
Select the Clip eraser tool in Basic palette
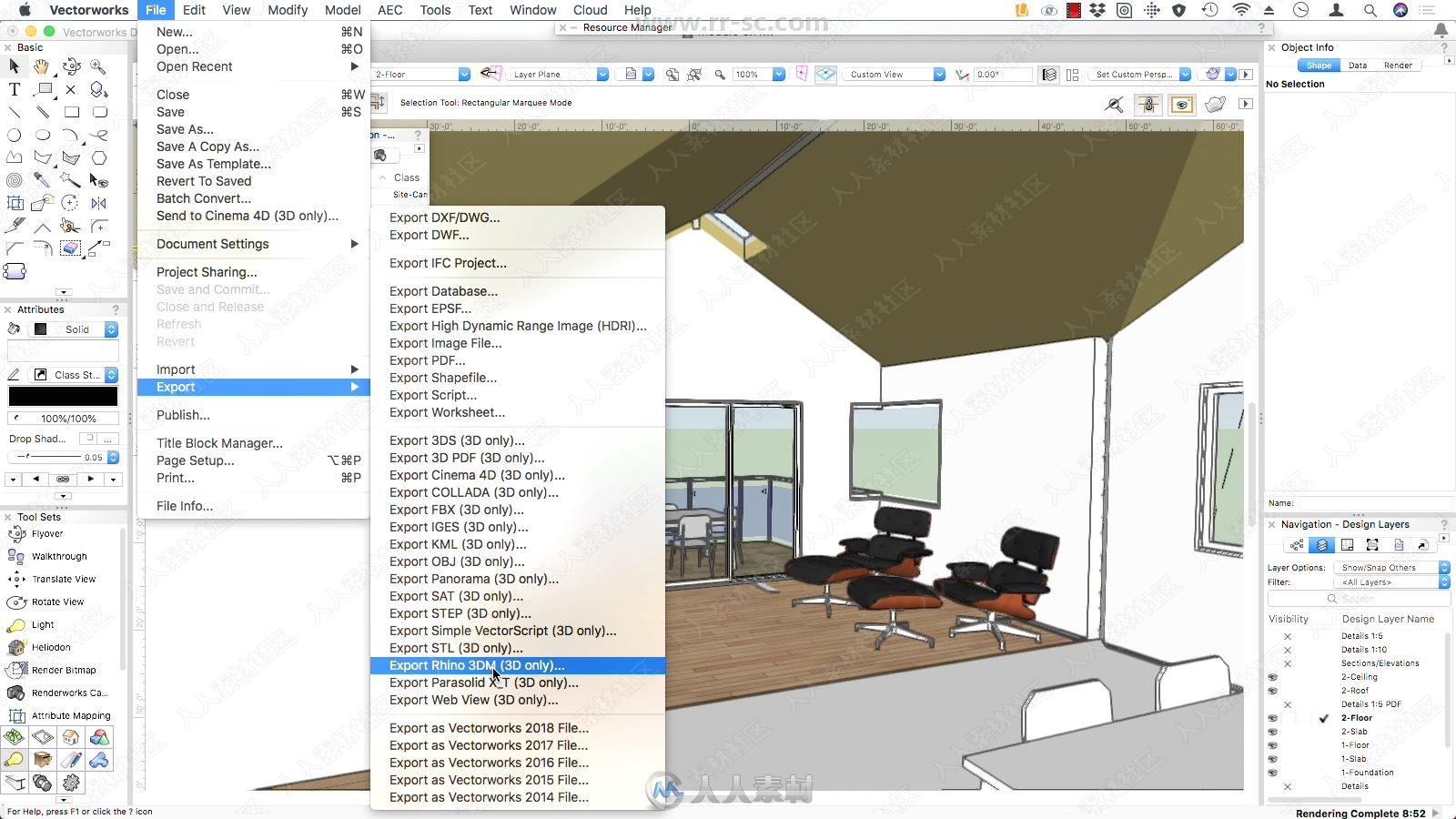coord(71,248)
